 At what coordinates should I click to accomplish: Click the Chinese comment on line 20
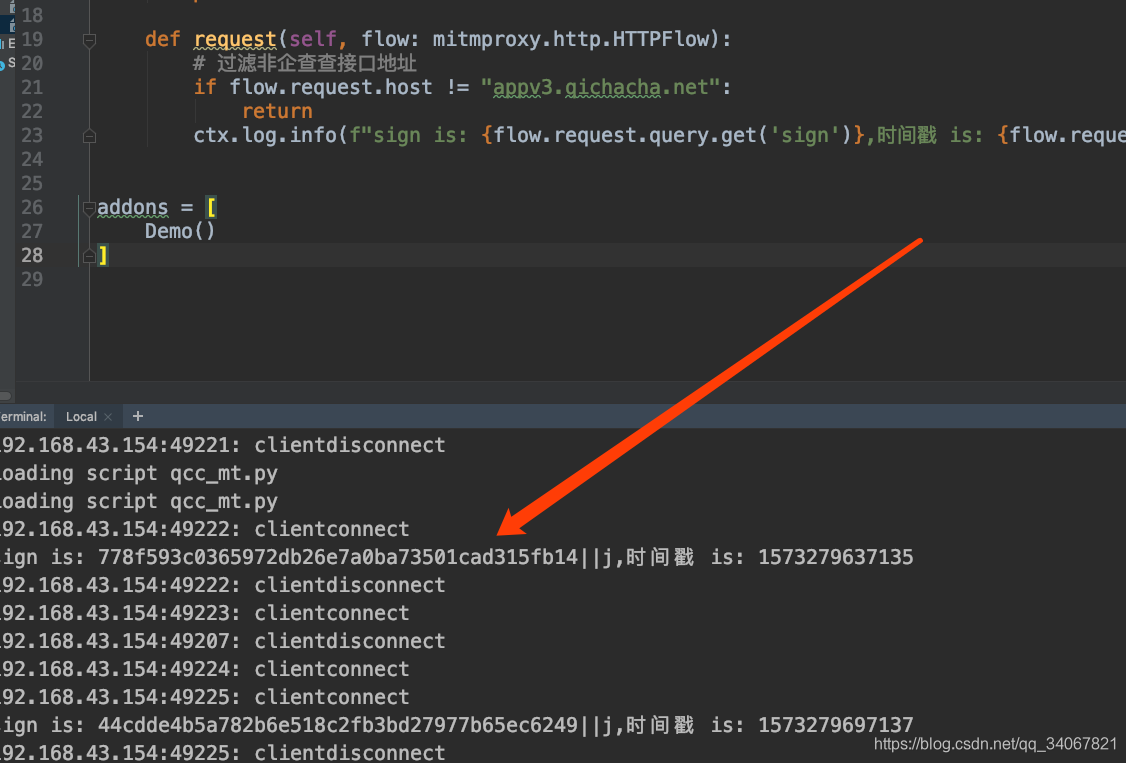(x=304, y=63)
